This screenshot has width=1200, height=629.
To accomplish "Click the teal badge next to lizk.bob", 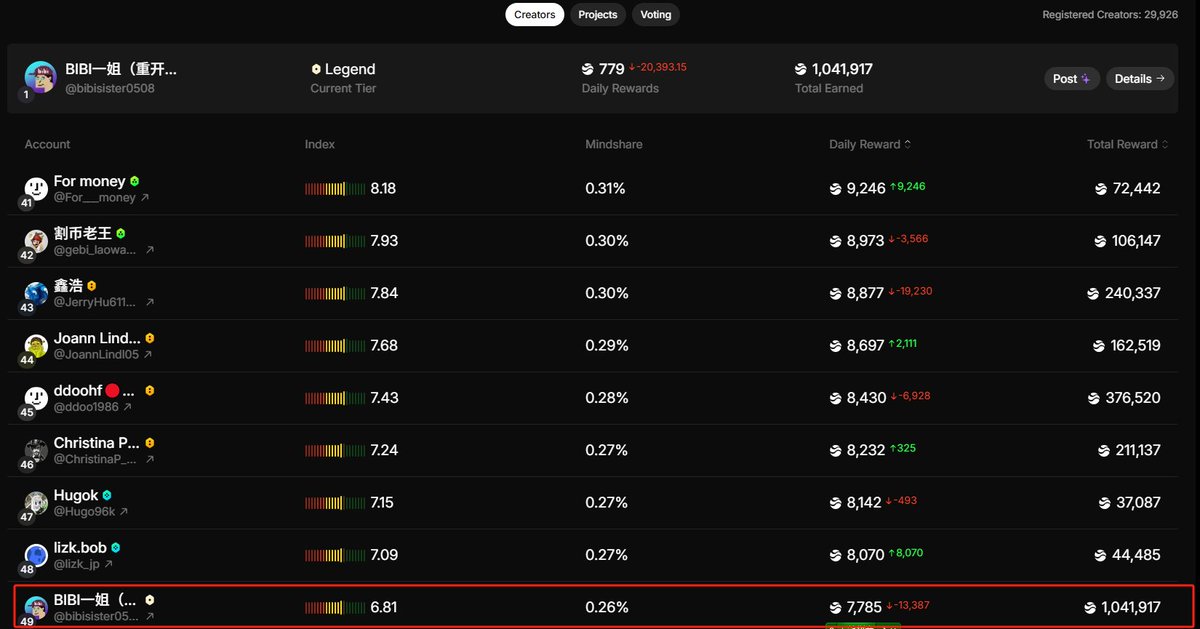I will (x=116, y=548).
